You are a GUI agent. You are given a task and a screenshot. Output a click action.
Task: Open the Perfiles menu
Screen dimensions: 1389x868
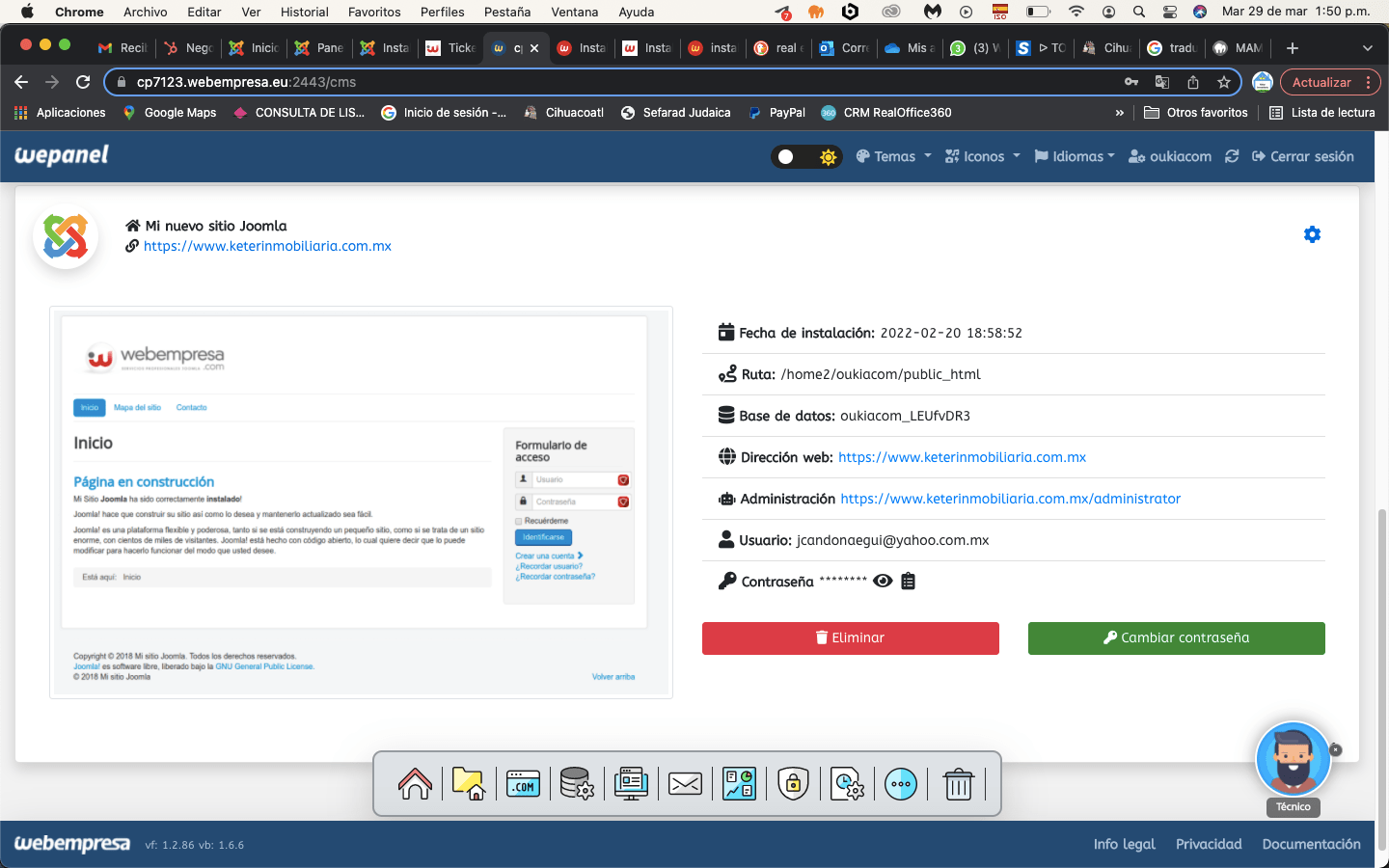pyautogui.click(x=443, y=12)
